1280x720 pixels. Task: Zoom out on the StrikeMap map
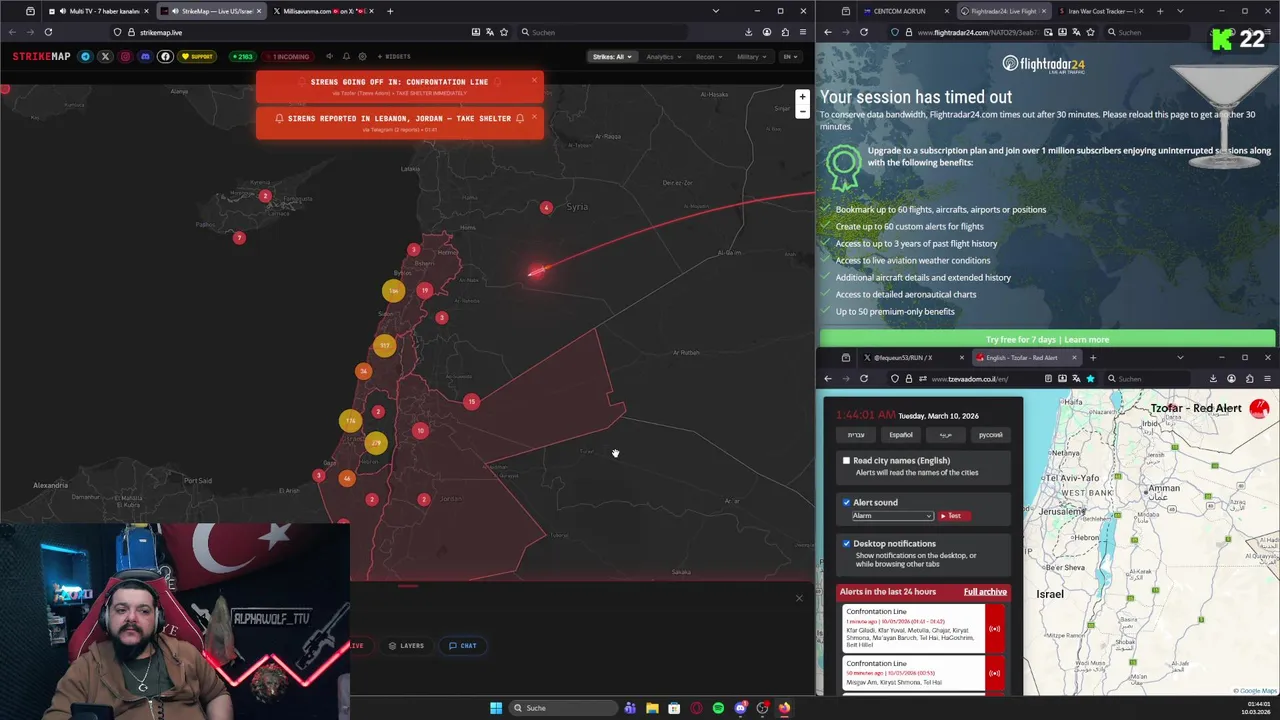click(802, 111)
